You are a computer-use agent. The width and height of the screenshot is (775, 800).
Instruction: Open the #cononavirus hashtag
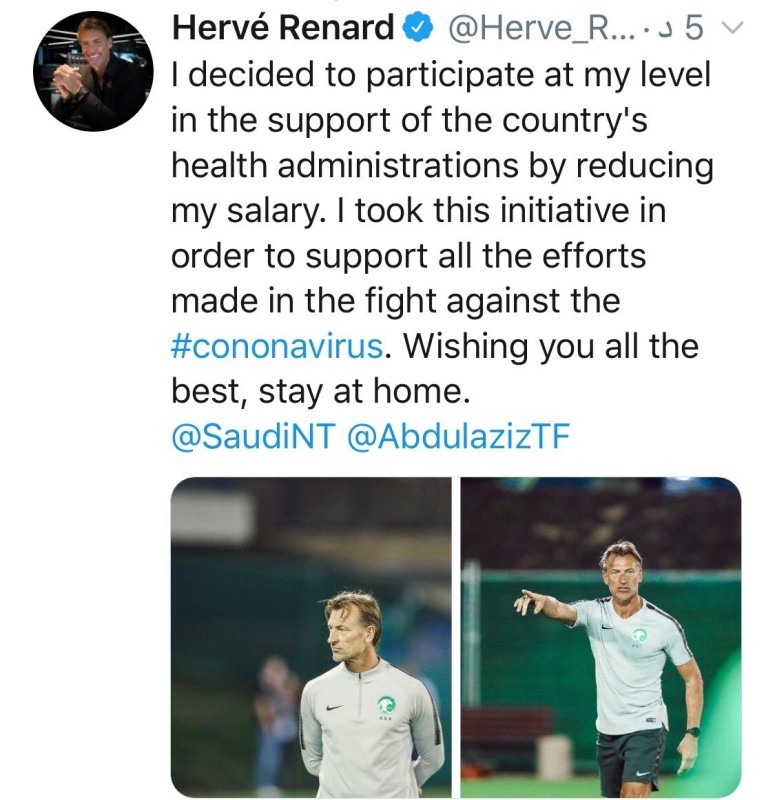(277, 347)
